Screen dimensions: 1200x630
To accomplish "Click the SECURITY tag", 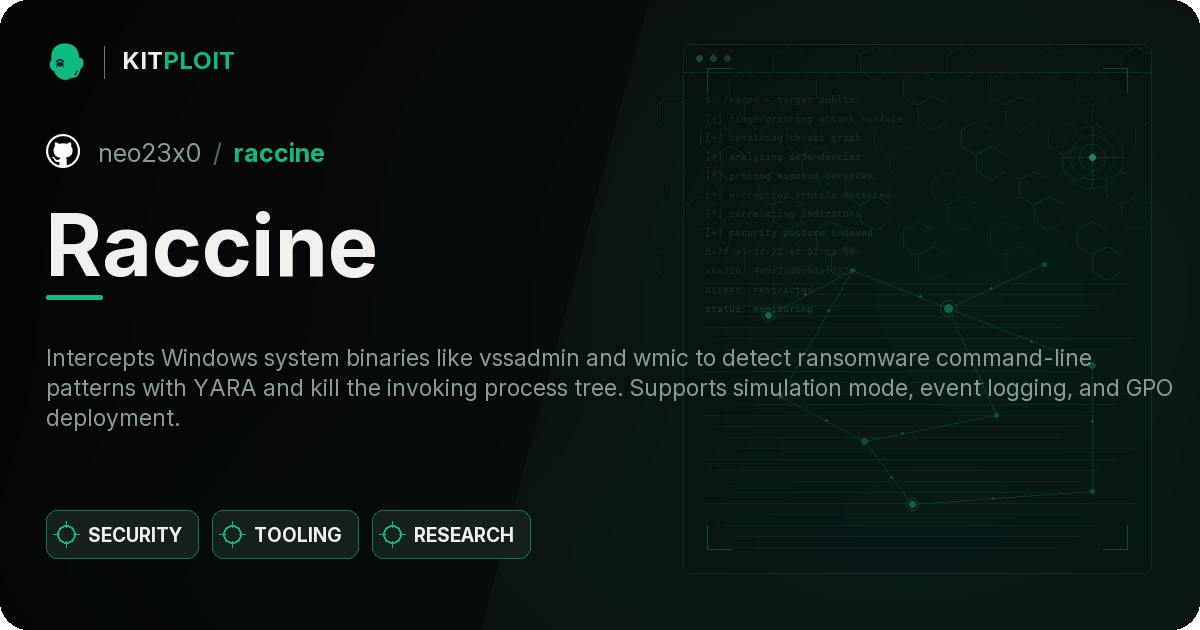I will point(122,535).
